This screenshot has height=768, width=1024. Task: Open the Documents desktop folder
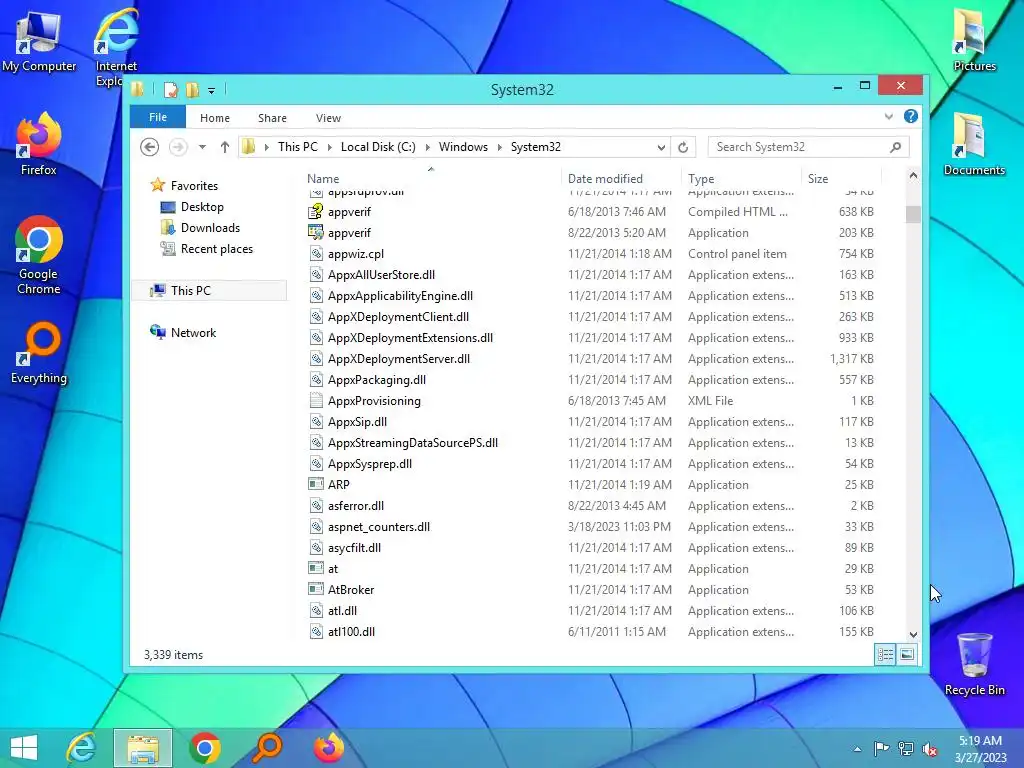tap(974, 144)
